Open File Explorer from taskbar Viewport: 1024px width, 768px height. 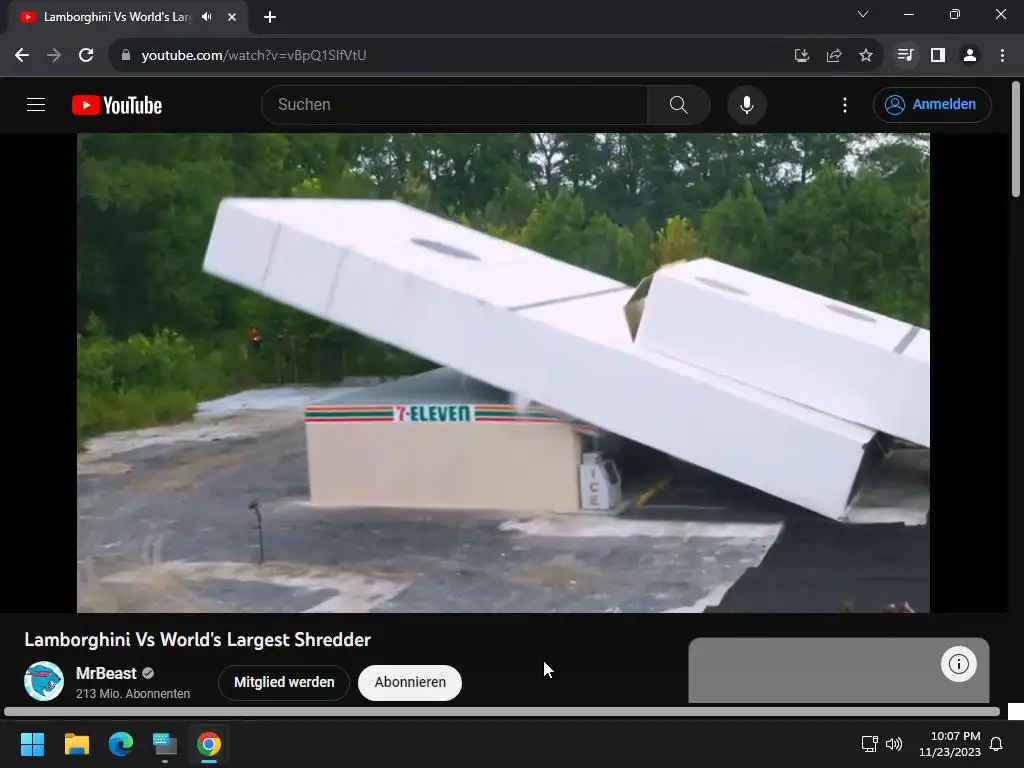pyautogui.click(x=76, y=744)
